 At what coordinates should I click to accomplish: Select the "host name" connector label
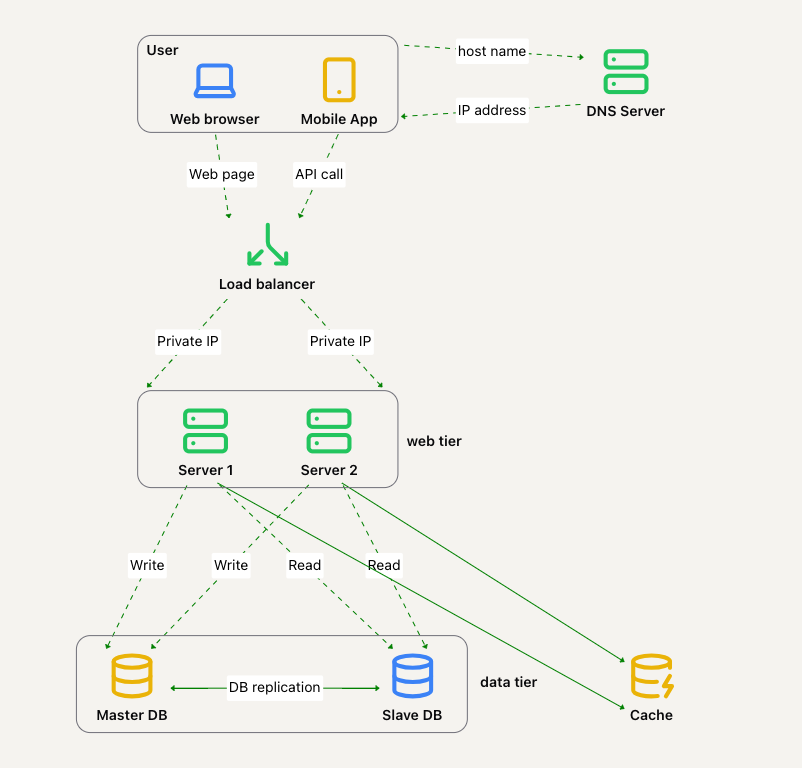pyautogui.click(x=491, y=51)
